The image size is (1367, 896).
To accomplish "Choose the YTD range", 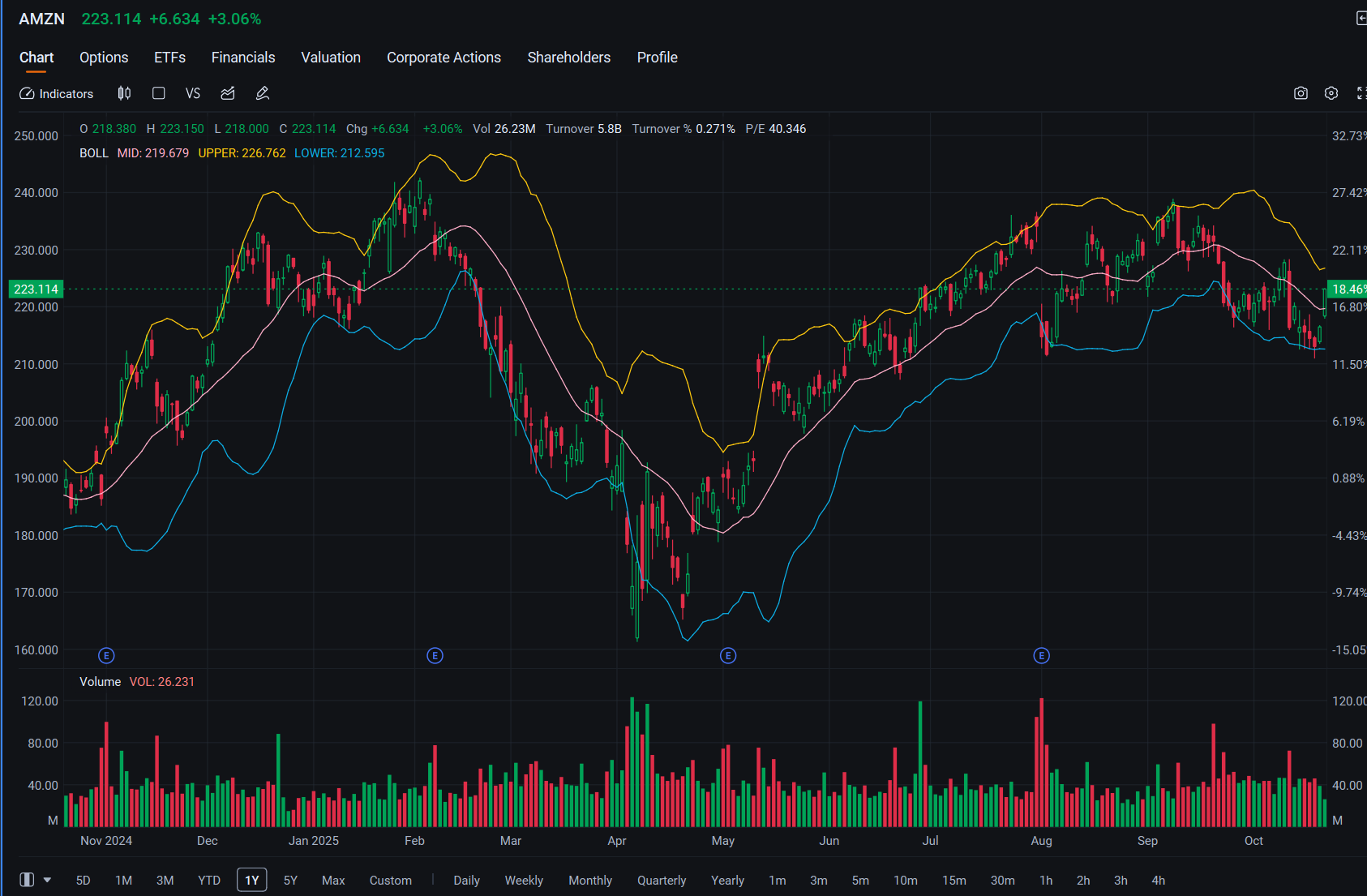I will pos(209,881).
